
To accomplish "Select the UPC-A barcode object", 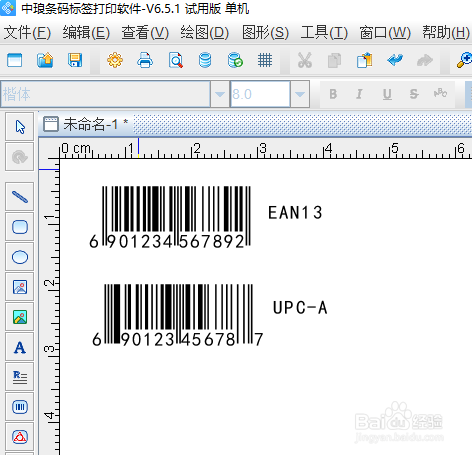I will coord(178,315).
